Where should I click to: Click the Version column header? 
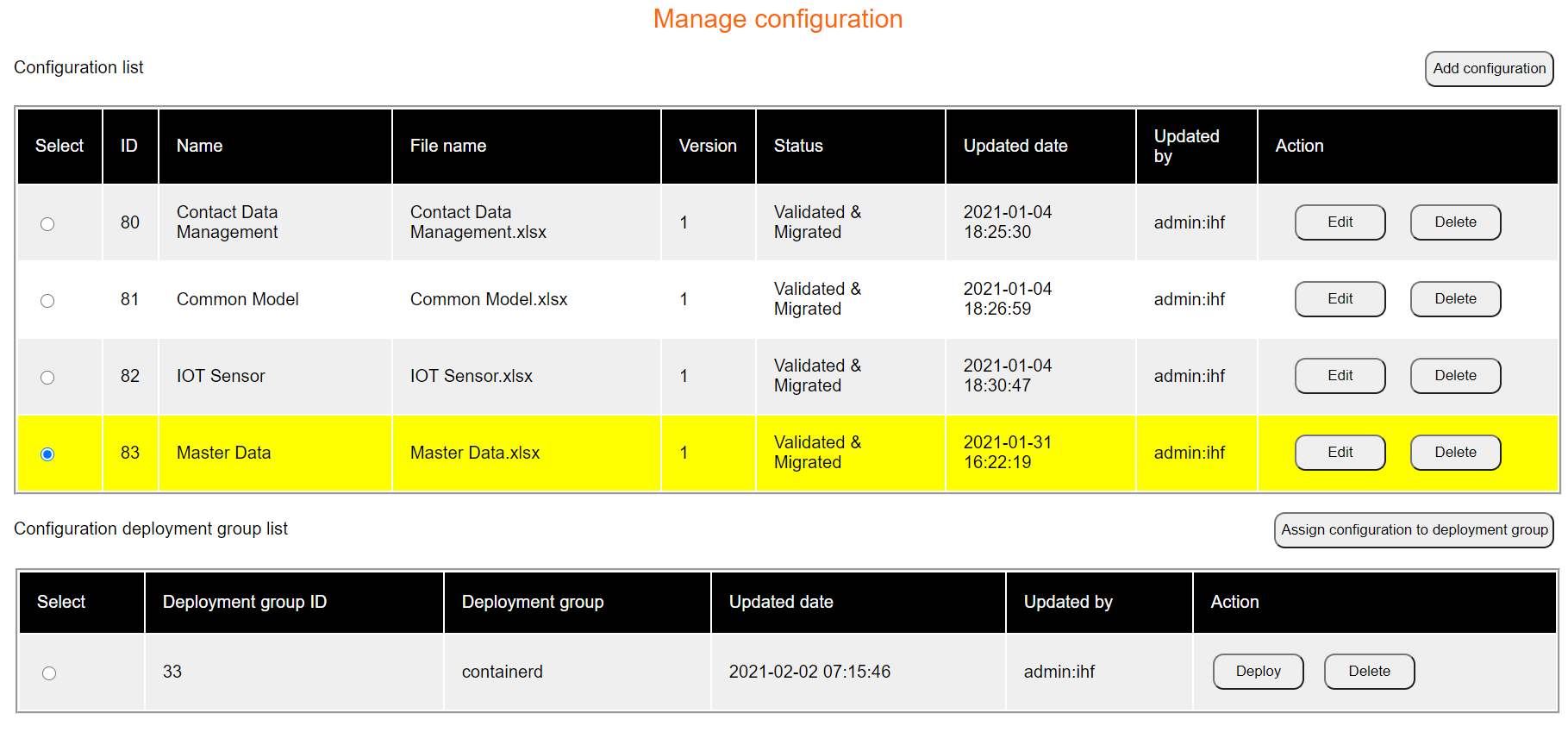708,147
